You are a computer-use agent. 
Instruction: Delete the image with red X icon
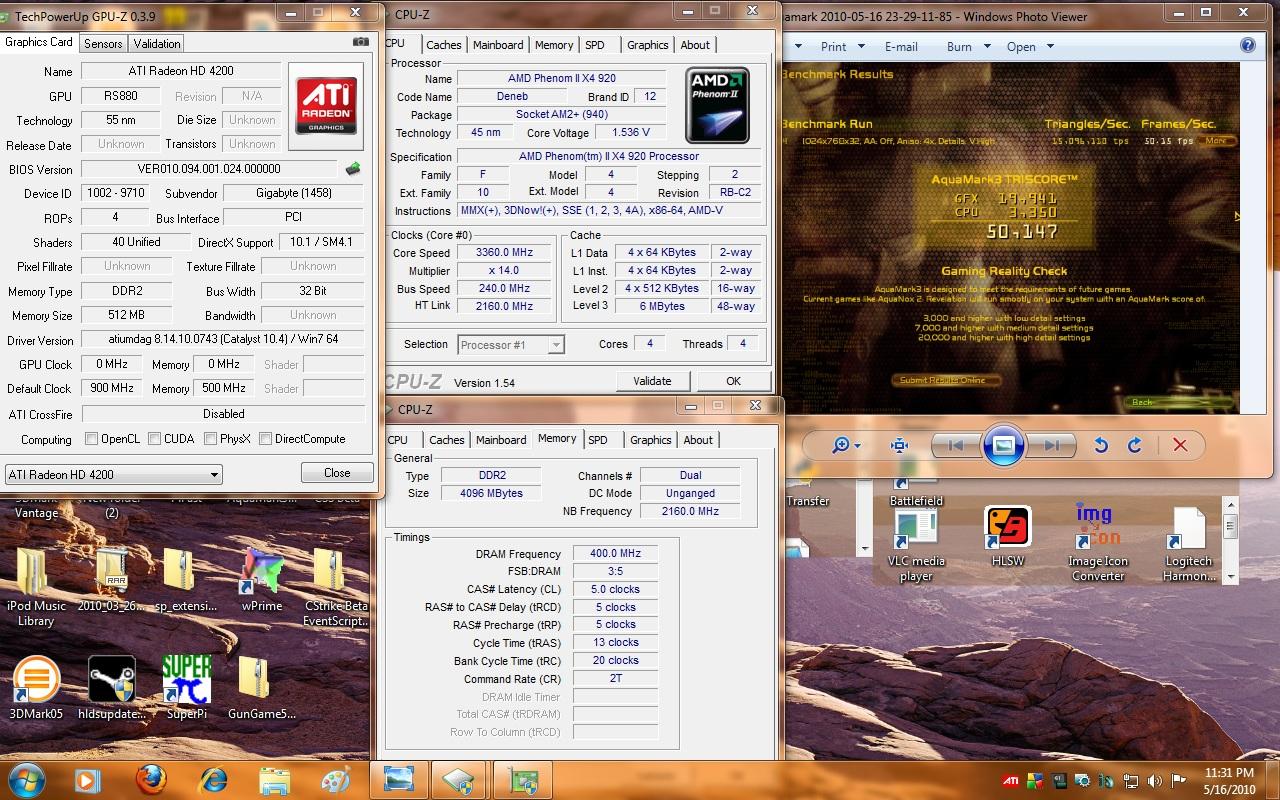click(x=1180, y=445)
